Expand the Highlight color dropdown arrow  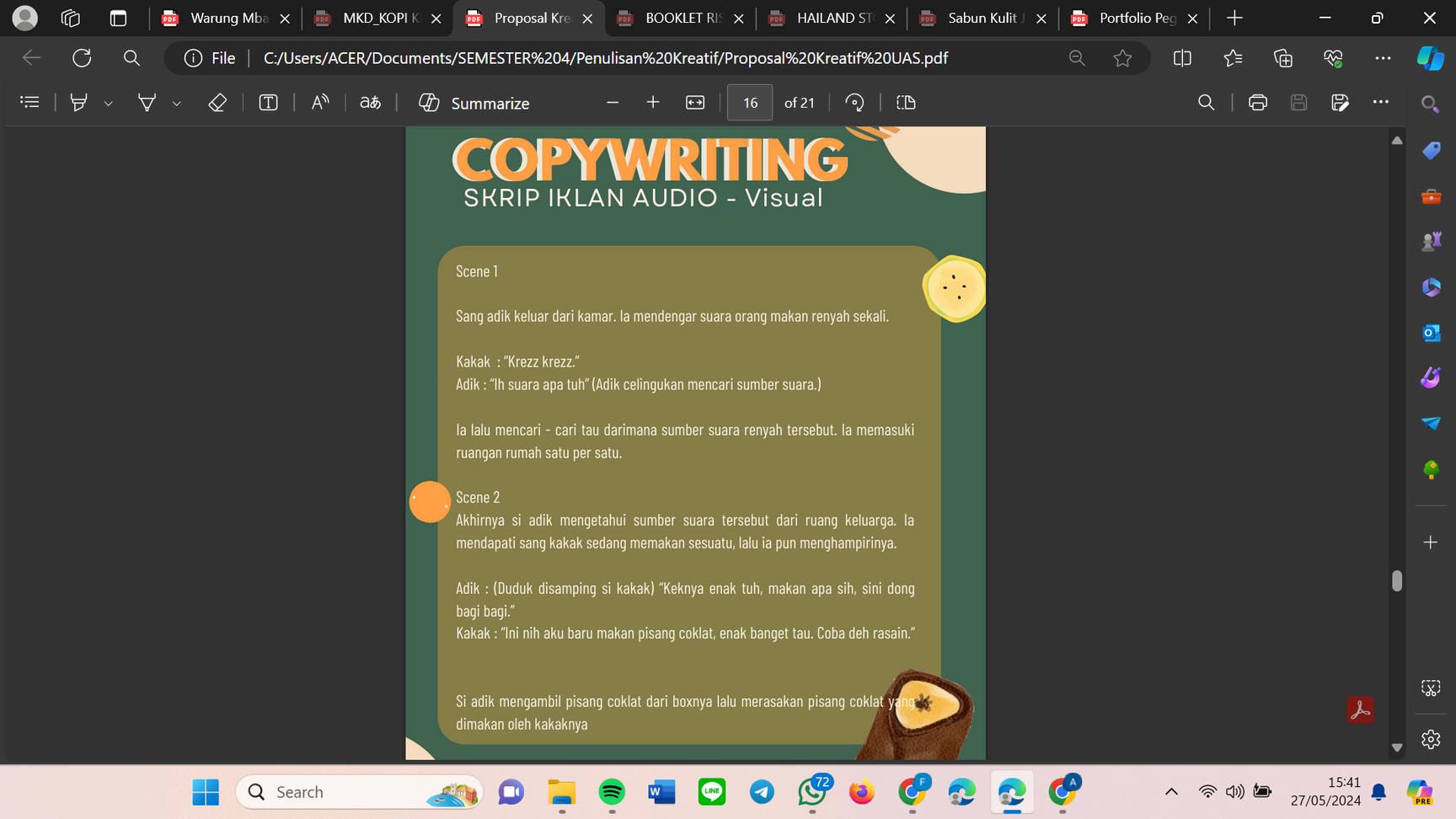coord(109,104)
